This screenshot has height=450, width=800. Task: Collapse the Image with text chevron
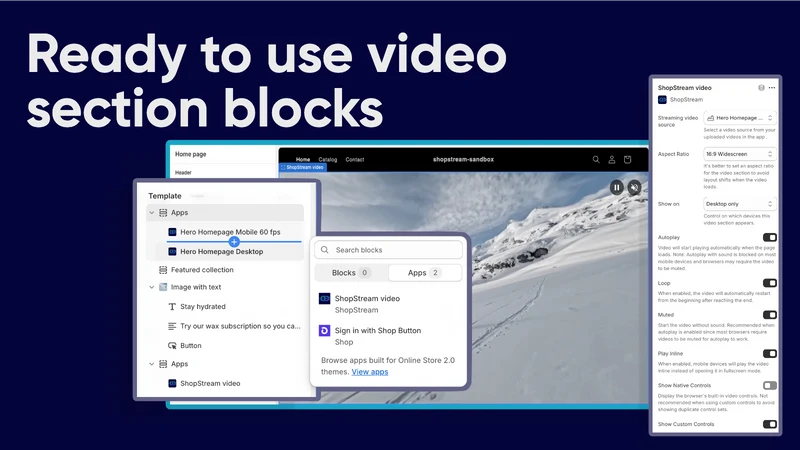(x=152, y=287)
